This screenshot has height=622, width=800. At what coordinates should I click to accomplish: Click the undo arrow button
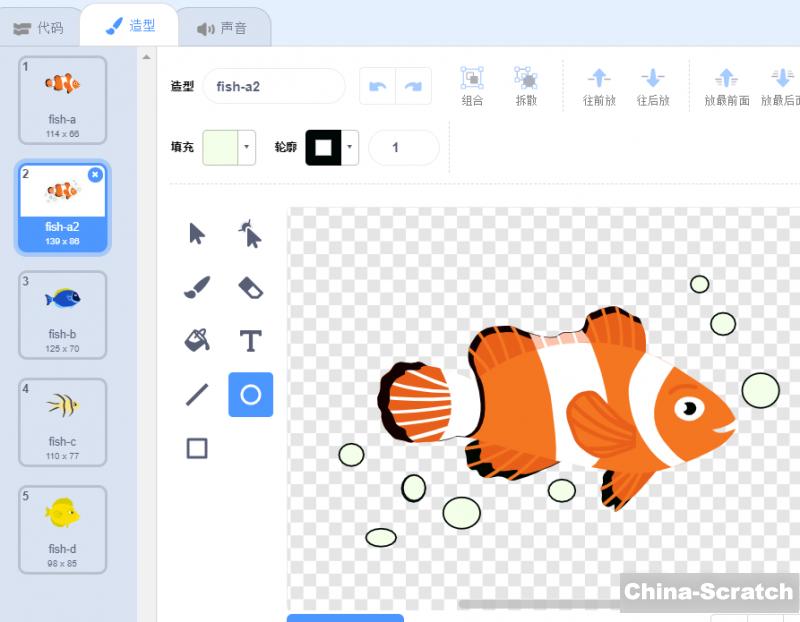click(378, 86)
